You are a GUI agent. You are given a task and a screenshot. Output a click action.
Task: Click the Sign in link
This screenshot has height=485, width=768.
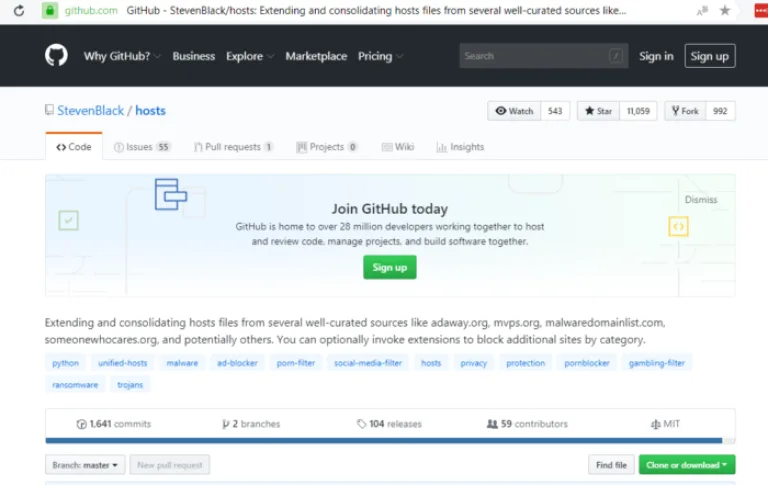pos(656,56)
